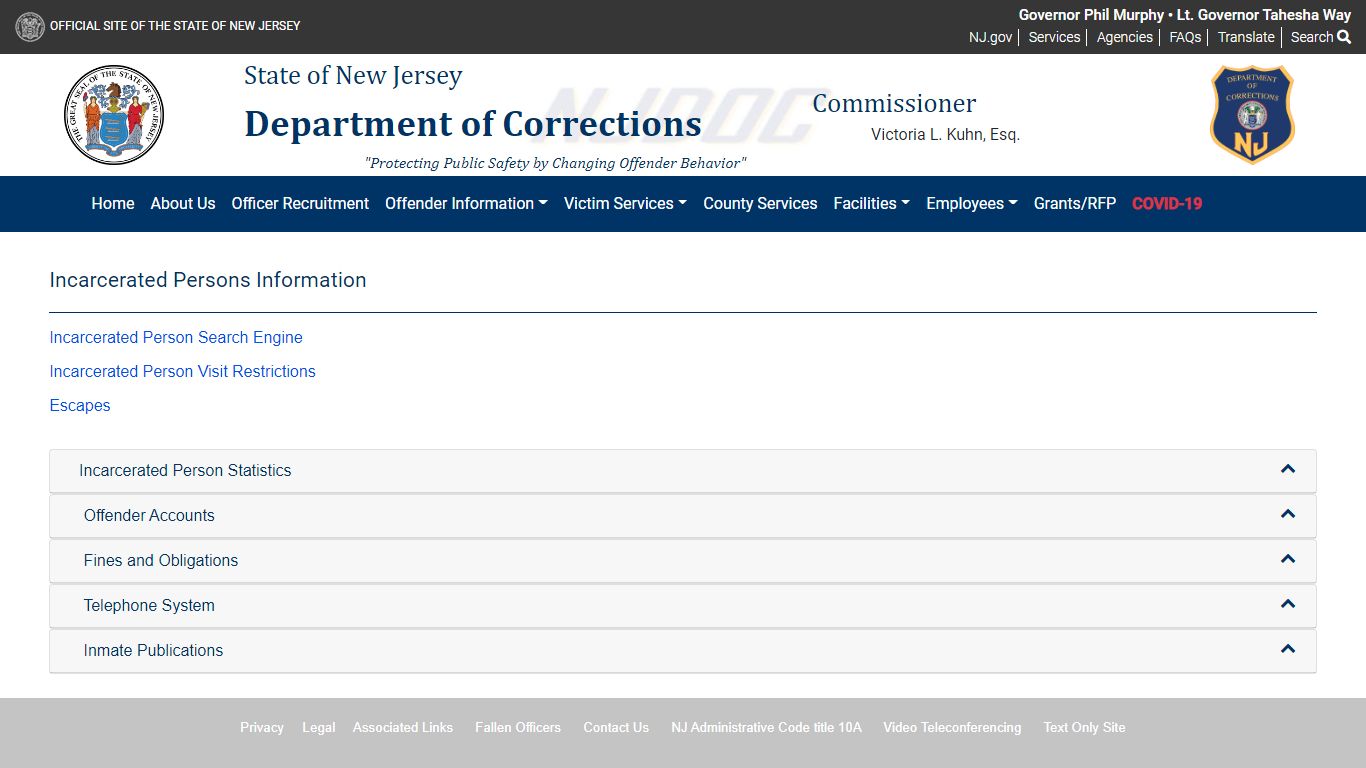Click the Search magnifier icon in top bar
1366x768 pixels.
point(1344,37)
